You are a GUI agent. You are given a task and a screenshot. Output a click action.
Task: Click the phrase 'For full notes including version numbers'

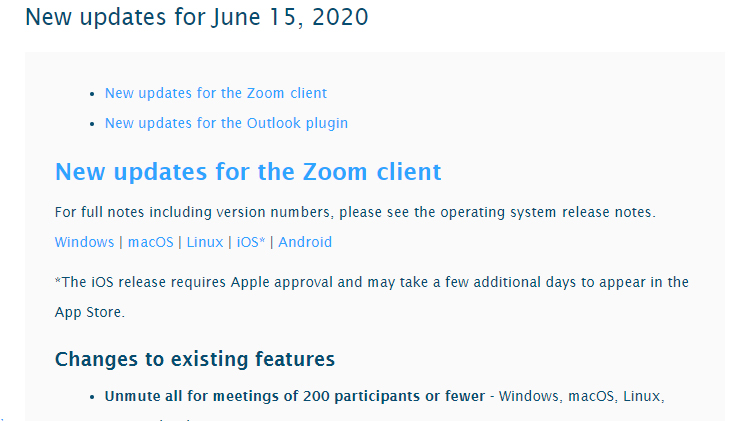(x=192, y=213)
